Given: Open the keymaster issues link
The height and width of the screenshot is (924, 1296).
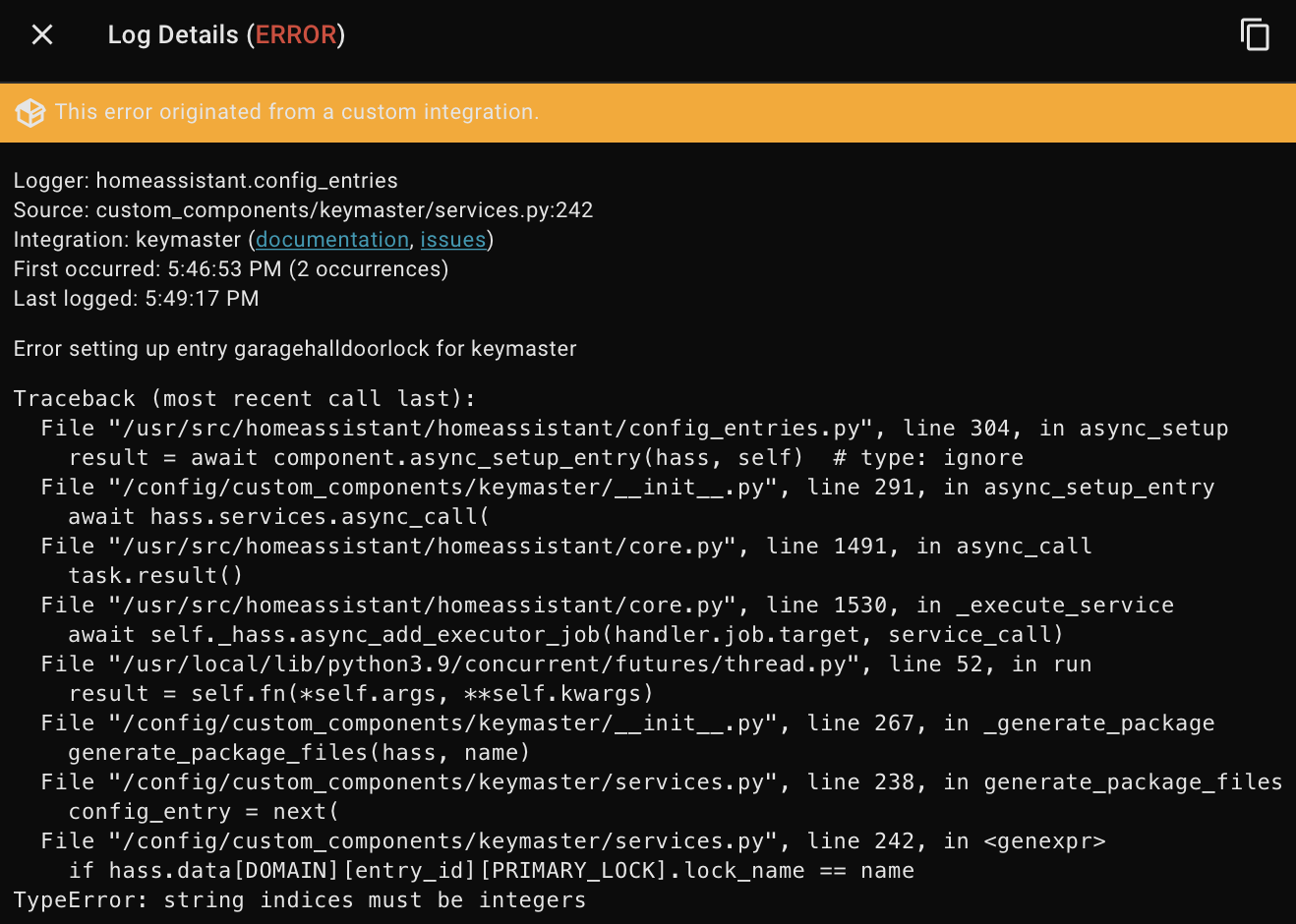Looking at the screenshot, I should point(453,239).
